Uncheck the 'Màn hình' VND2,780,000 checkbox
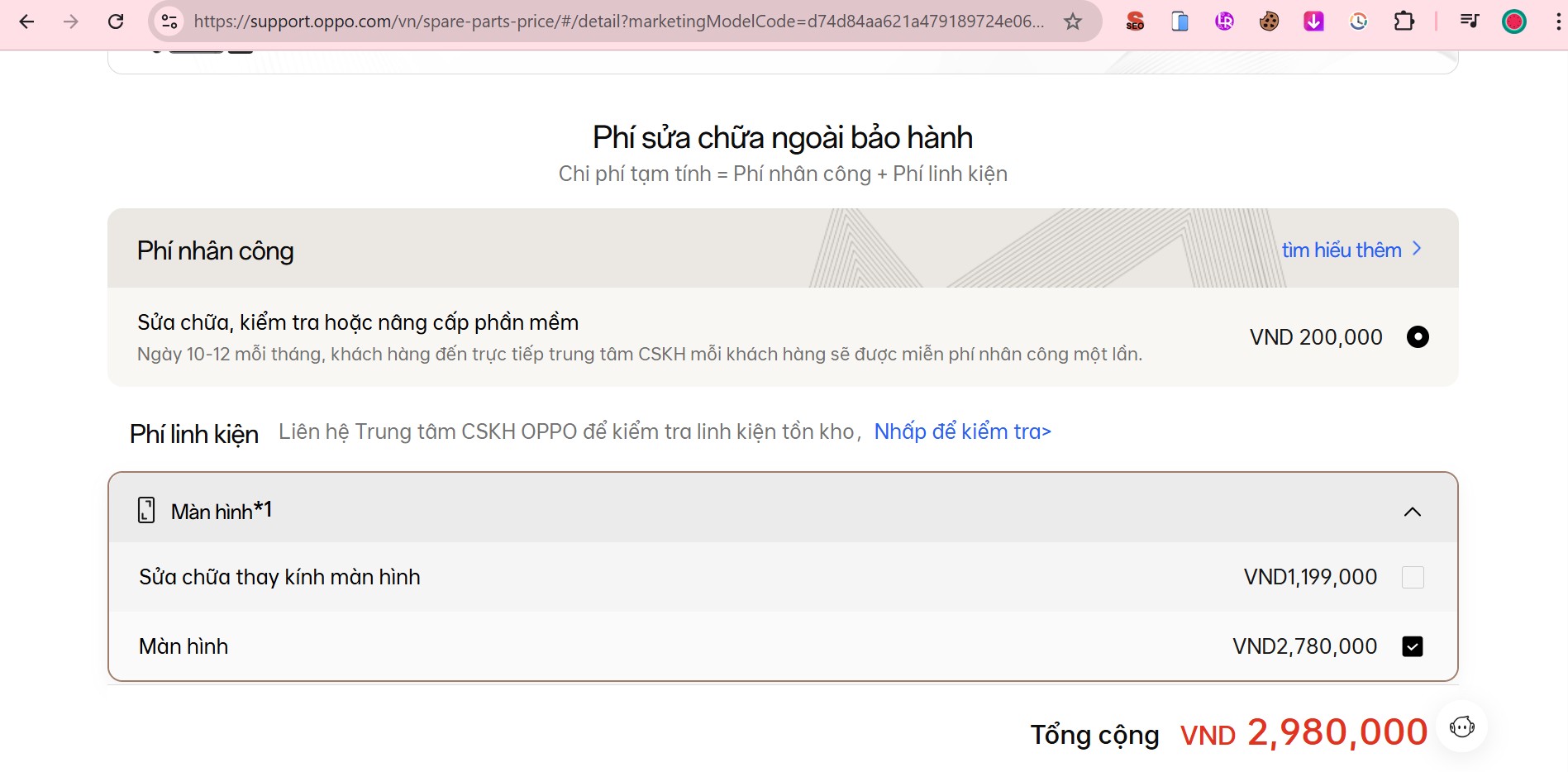 1413,646
